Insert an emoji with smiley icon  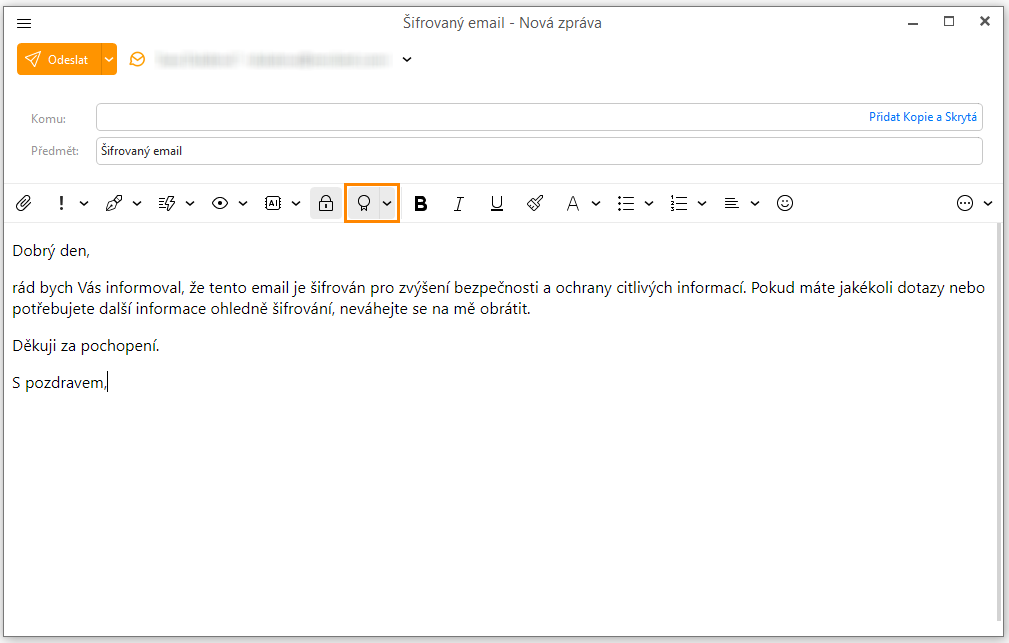click(x=785, y=203)
